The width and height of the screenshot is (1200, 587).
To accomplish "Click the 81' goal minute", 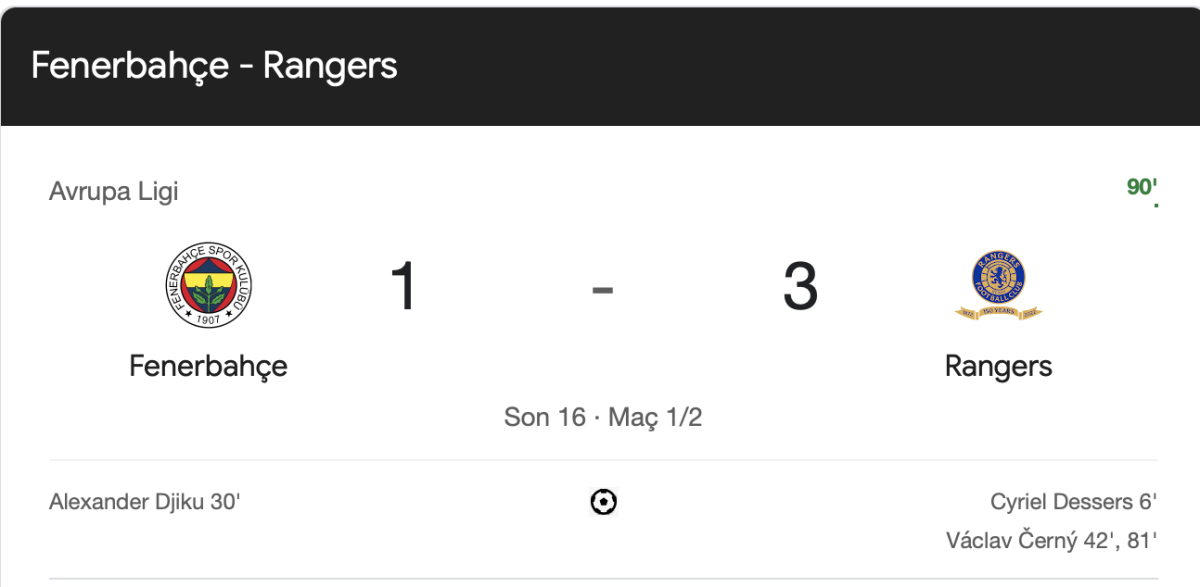I will pyautogui.click(x=1141, y=541).
